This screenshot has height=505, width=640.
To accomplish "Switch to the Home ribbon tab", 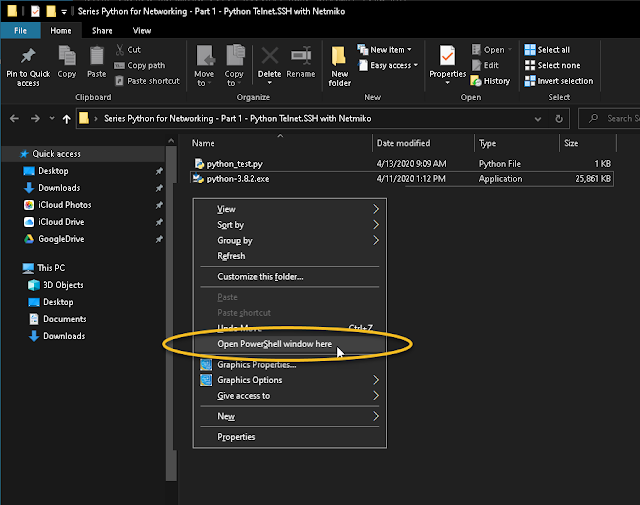I will pyautogui.click(x=61, y=31).
